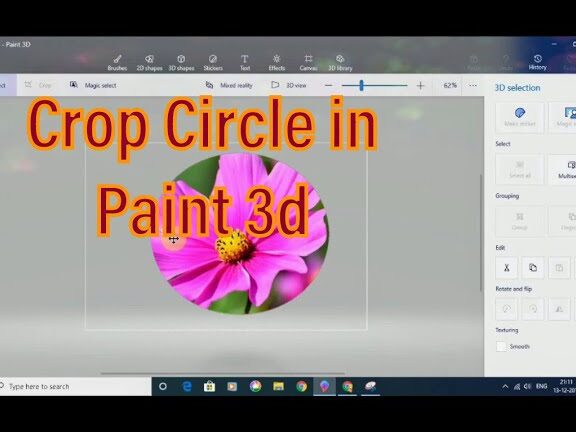Screen dimensions: 576x432
Task: Open the more options ellipsis menu
Action: point(473,85)
